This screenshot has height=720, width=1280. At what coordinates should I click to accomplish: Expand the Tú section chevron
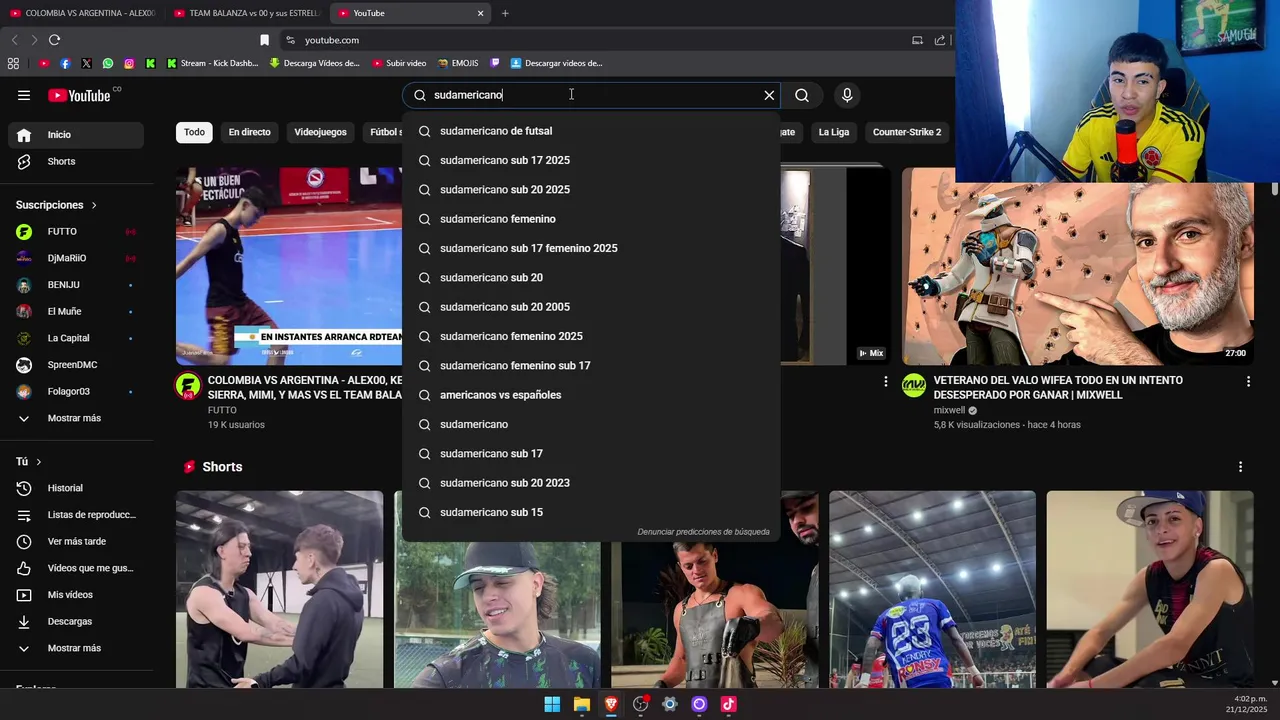(x=39, y=462)
